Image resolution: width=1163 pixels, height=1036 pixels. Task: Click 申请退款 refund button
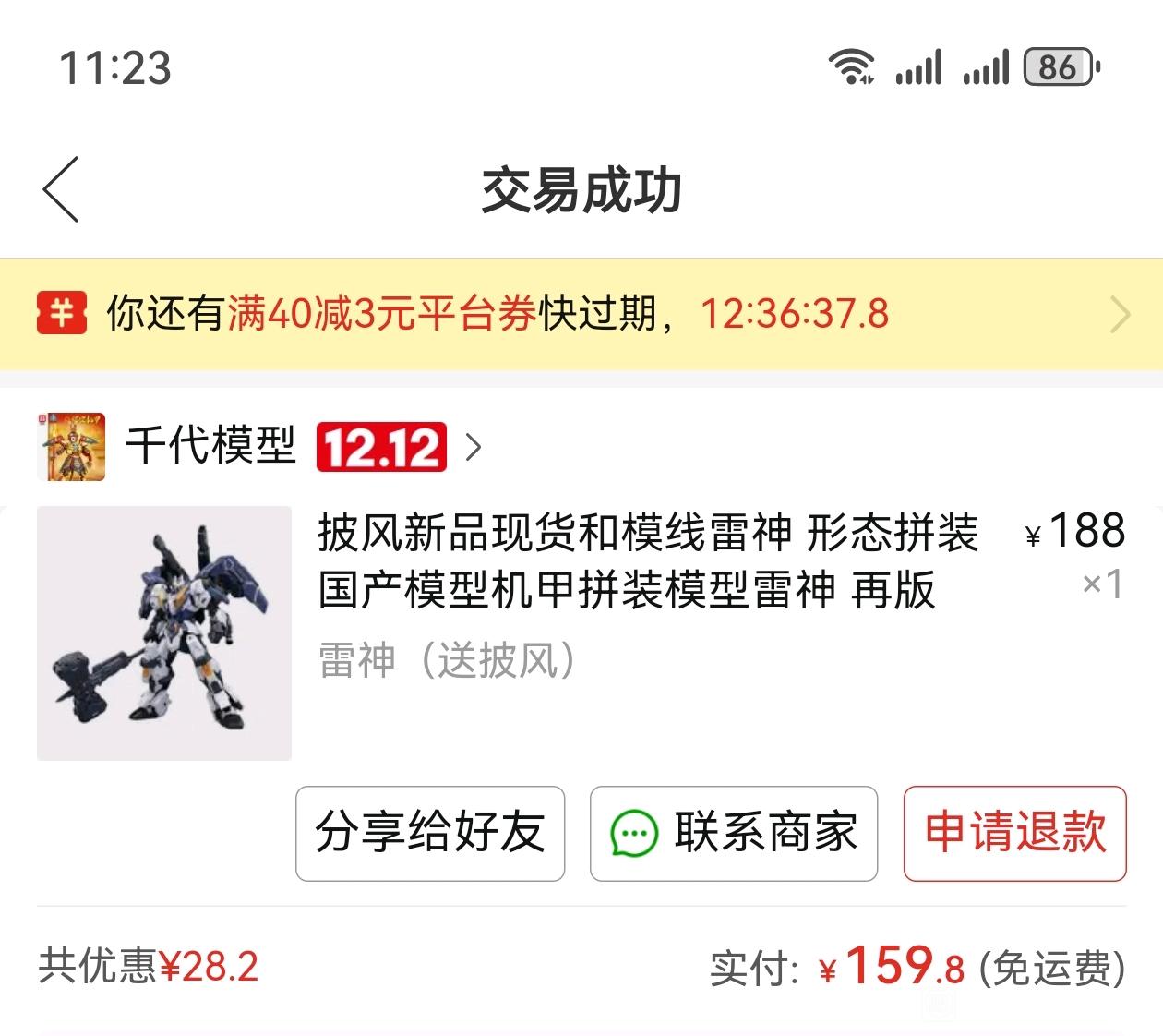(x=1015, y=834)
